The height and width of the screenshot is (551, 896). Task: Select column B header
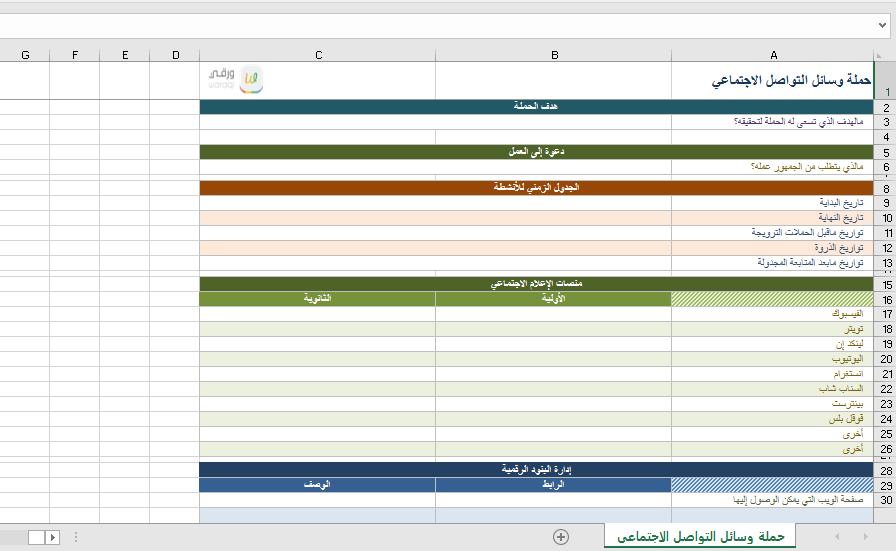pos(553,55)
